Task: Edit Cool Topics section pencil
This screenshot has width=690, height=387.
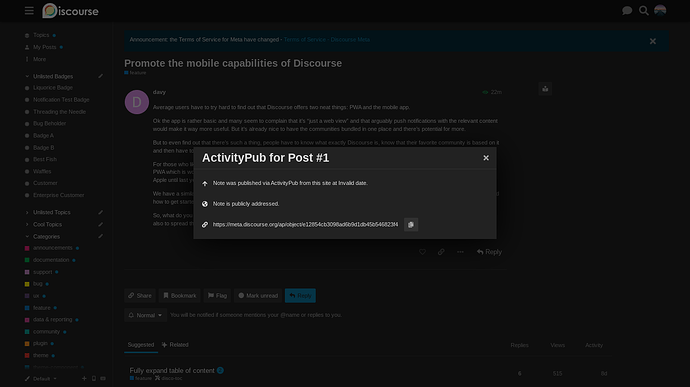Action: (x=101, y=225)
